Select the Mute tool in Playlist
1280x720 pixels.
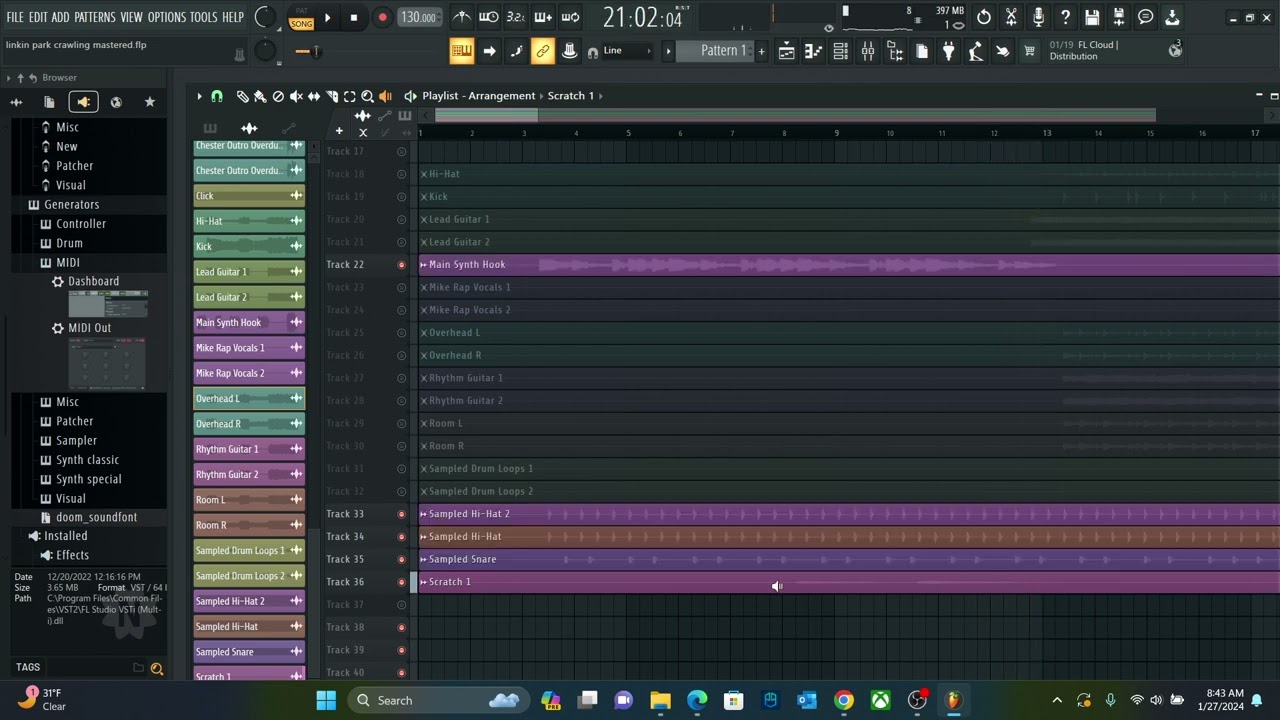[x=296, y=96]
